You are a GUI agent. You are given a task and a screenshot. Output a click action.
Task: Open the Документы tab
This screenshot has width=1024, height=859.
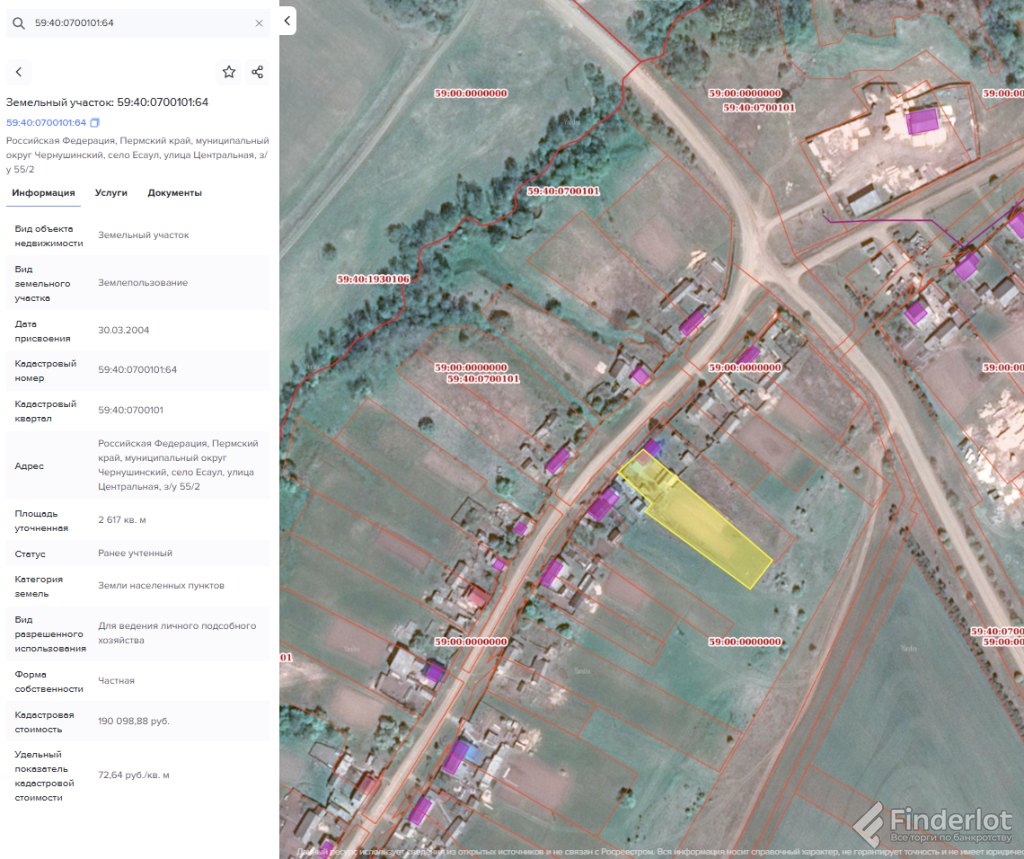[x=174, y=193]
